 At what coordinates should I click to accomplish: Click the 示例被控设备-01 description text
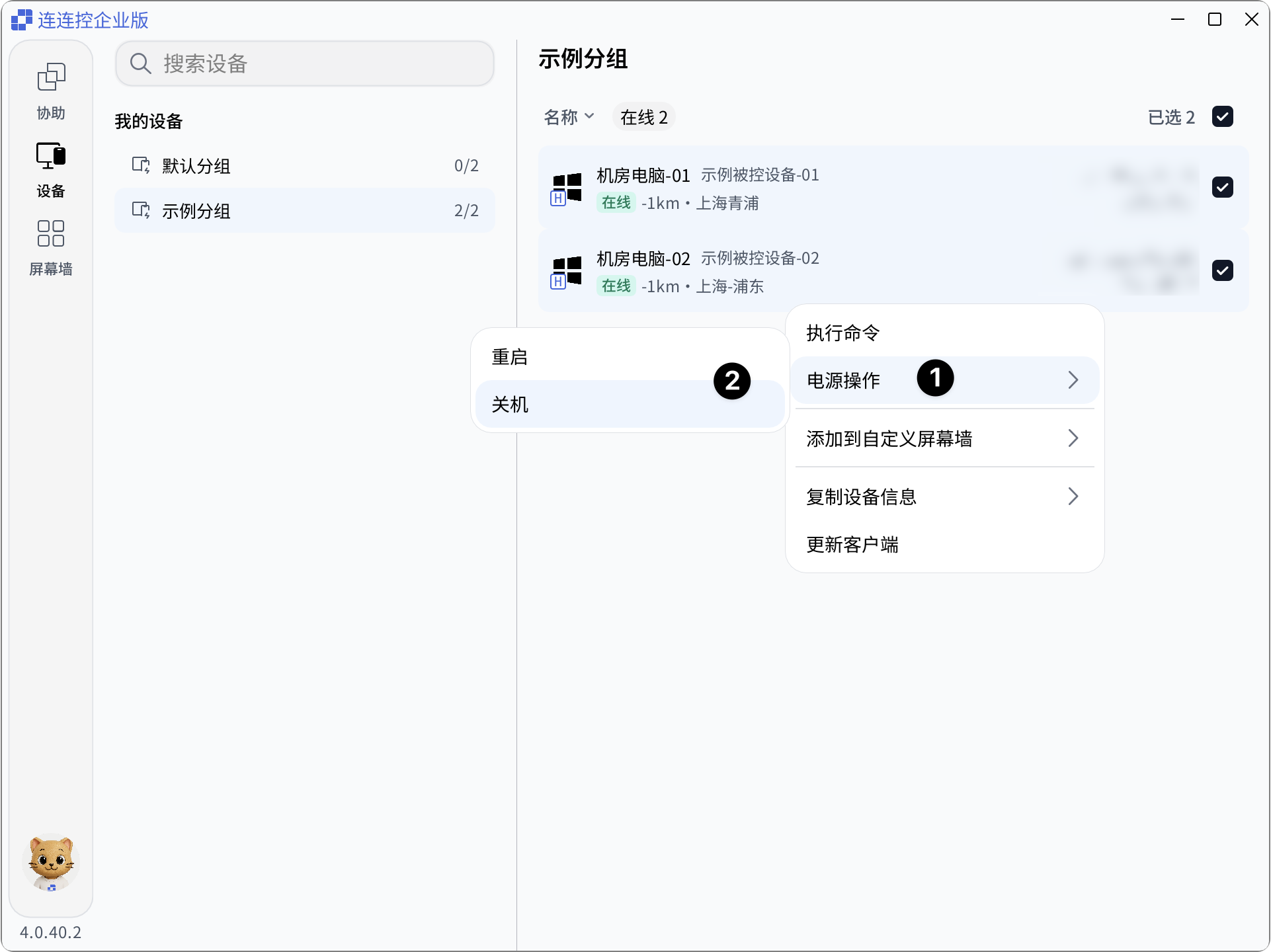760,175
